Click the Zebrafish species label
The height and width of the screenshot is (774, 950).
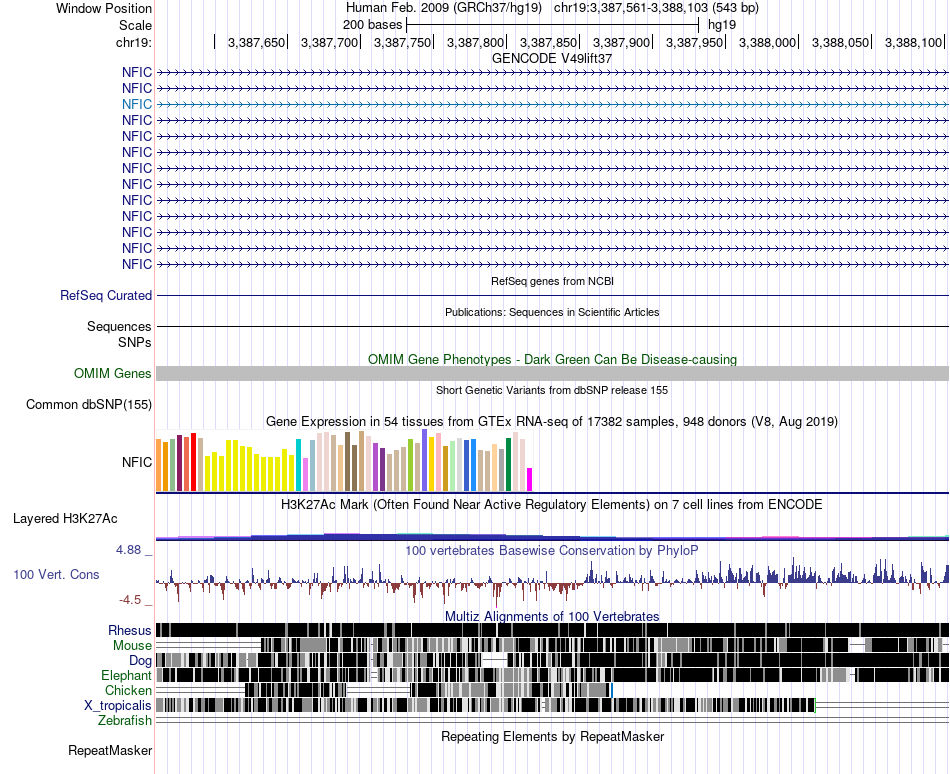click(x=125, y=720)
